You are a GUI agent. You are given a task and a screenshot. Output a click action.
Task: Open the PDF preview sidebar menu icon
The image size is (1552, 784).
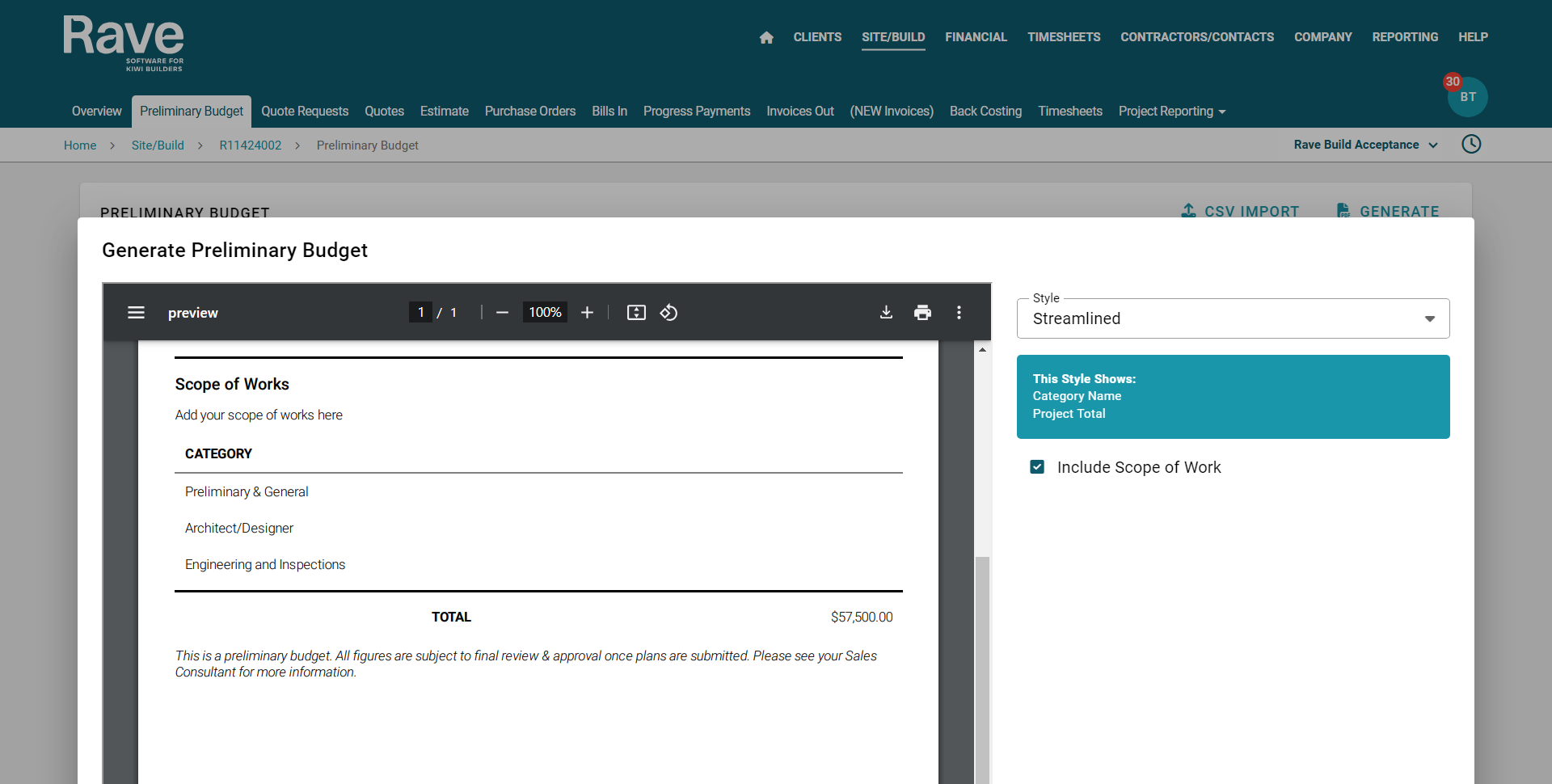136,313
